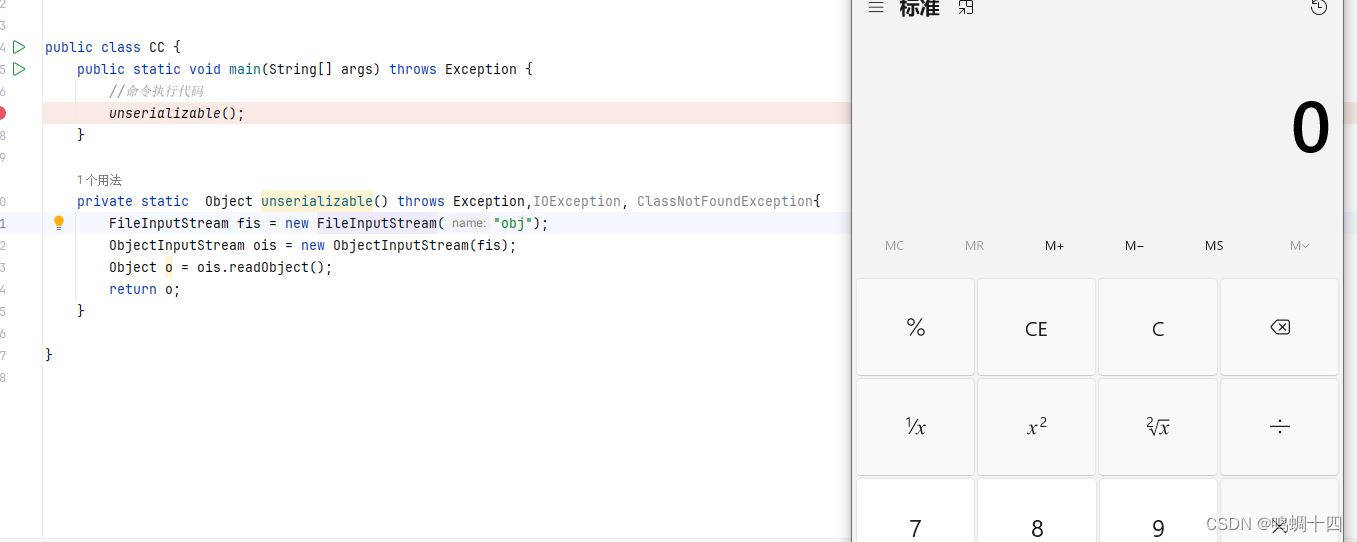
Task: Click the C clear key in Calculator
Action: (1158, 327)
